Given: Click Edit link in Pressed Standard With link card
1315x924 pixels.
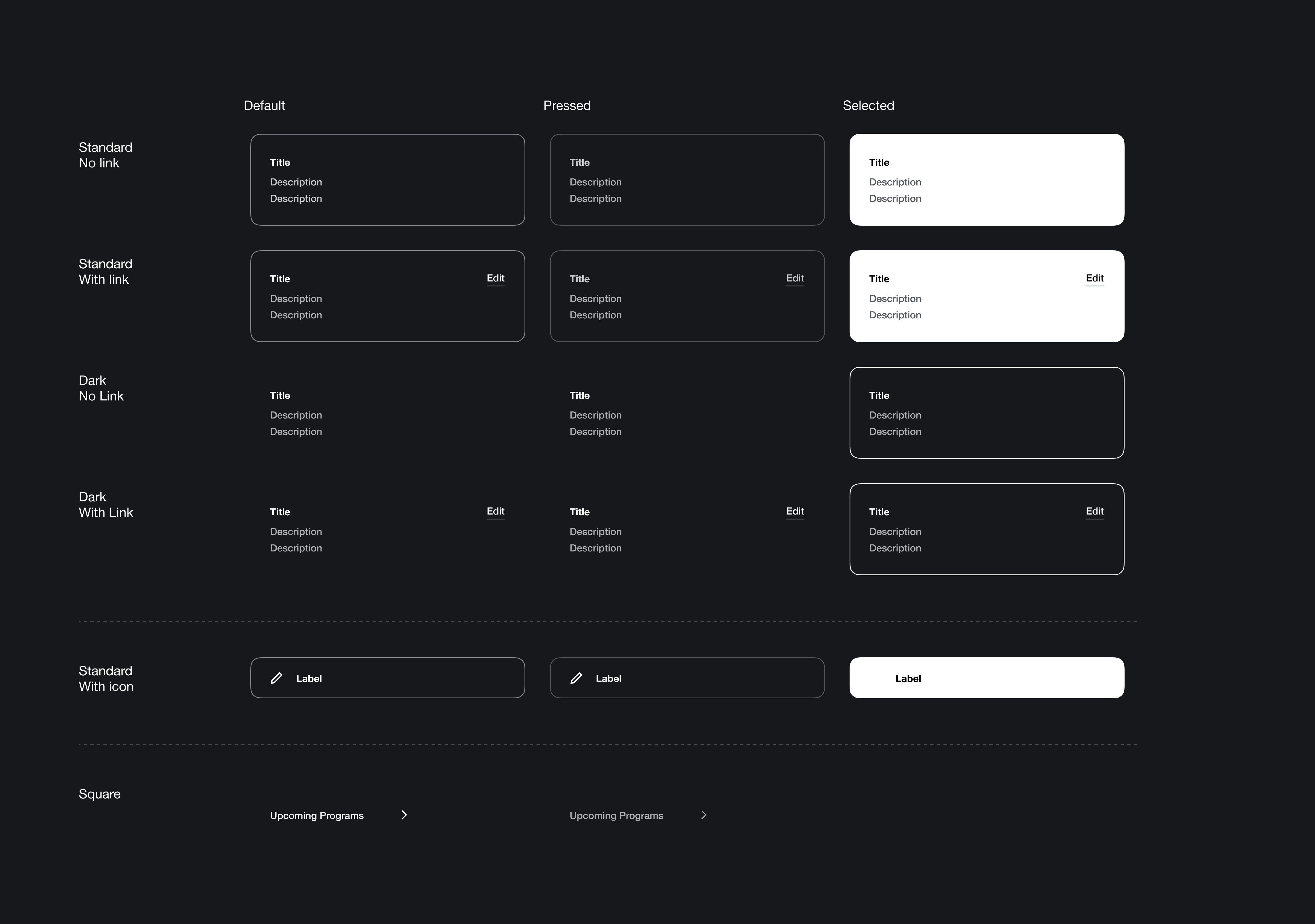Looking at the screenshot, I should point(795,278).
